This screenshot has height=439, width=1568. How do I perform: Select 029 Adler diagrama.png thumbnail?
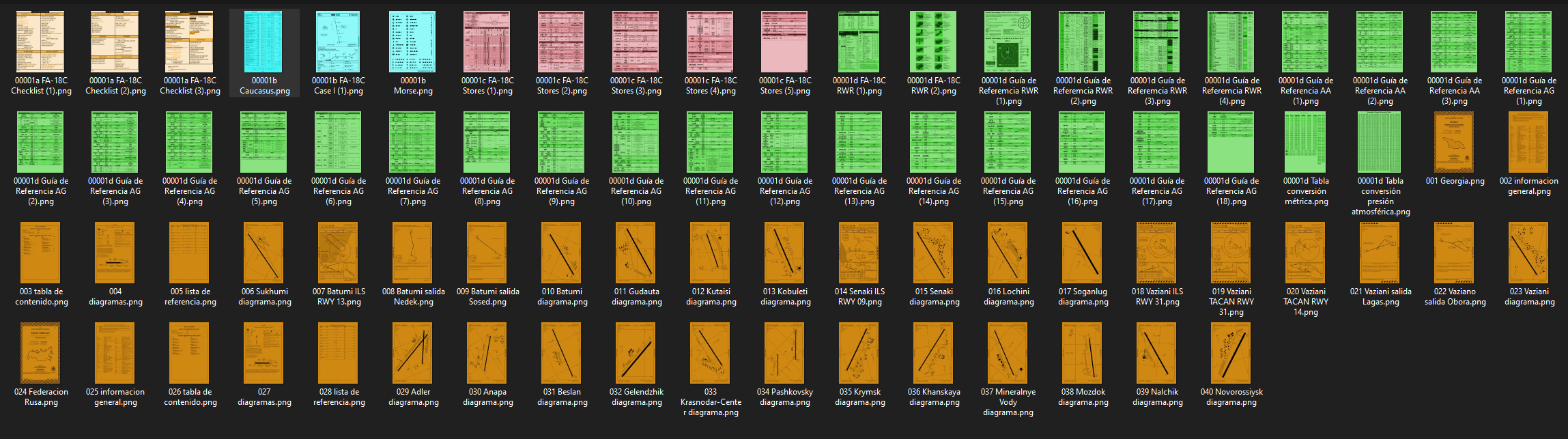[x=412, y=354]
